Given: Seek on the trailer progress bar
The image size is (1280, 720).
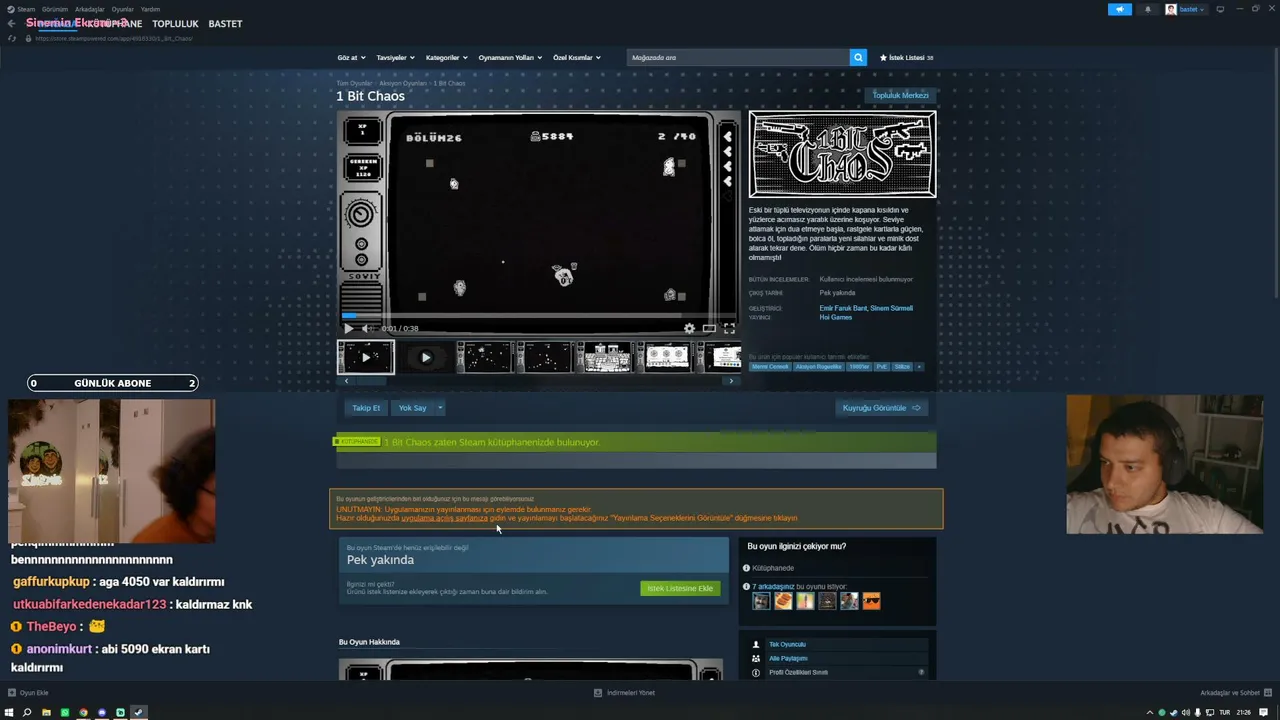Looking at the screenshot, I should (x=538, y=315).
